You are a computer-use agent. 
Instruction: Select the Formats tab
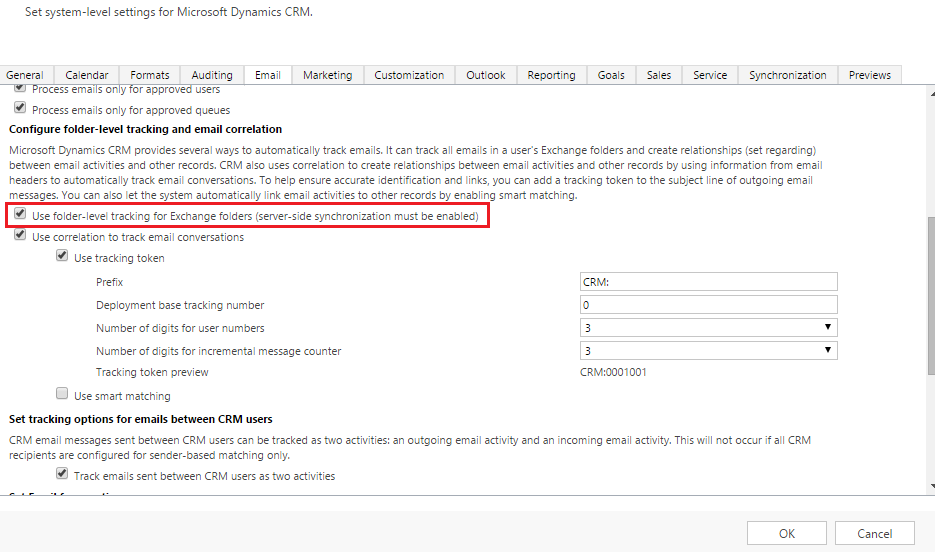point(150,75)
